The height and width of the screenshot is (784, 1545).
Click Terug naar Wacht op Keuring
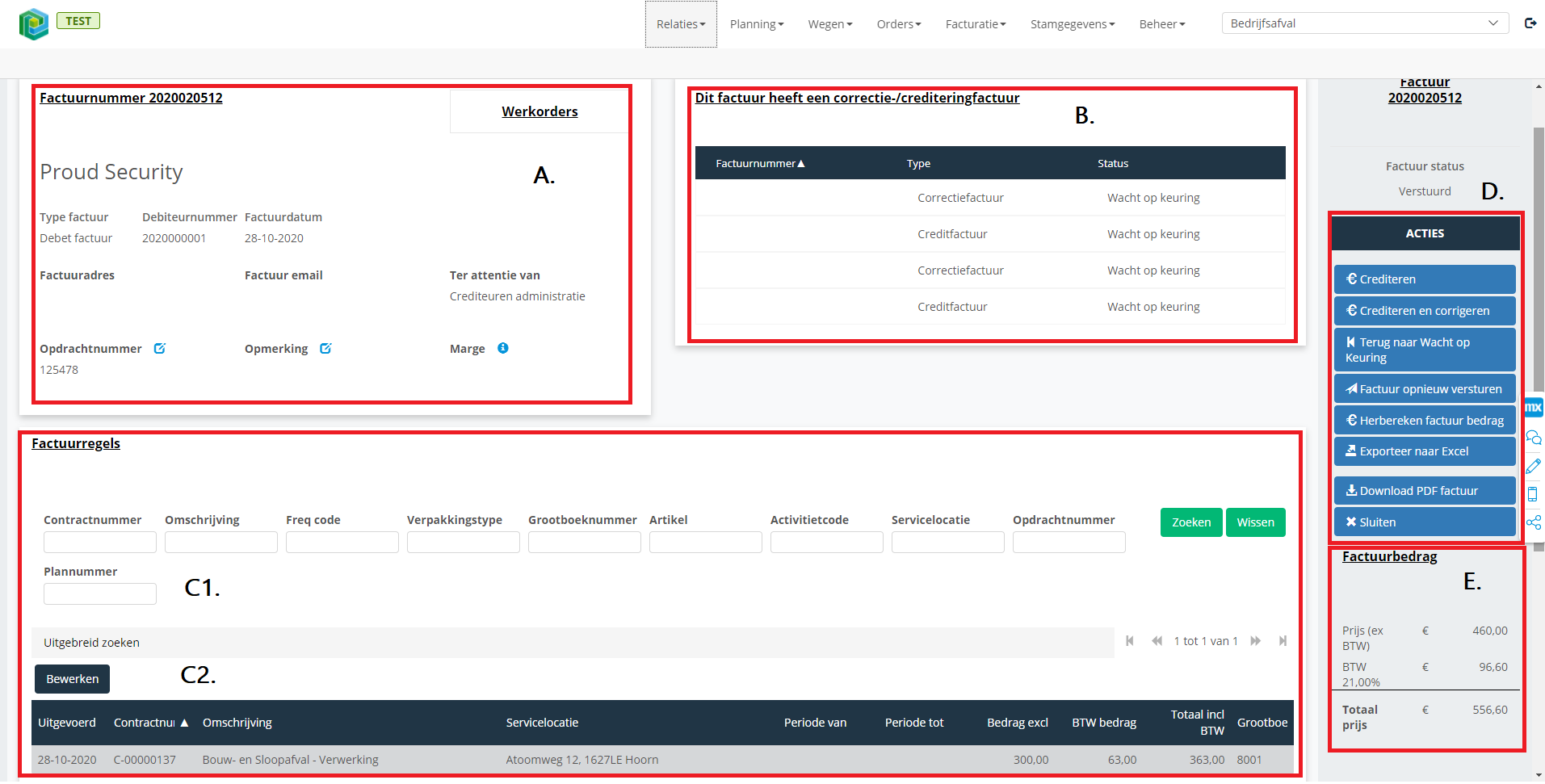1425,350
